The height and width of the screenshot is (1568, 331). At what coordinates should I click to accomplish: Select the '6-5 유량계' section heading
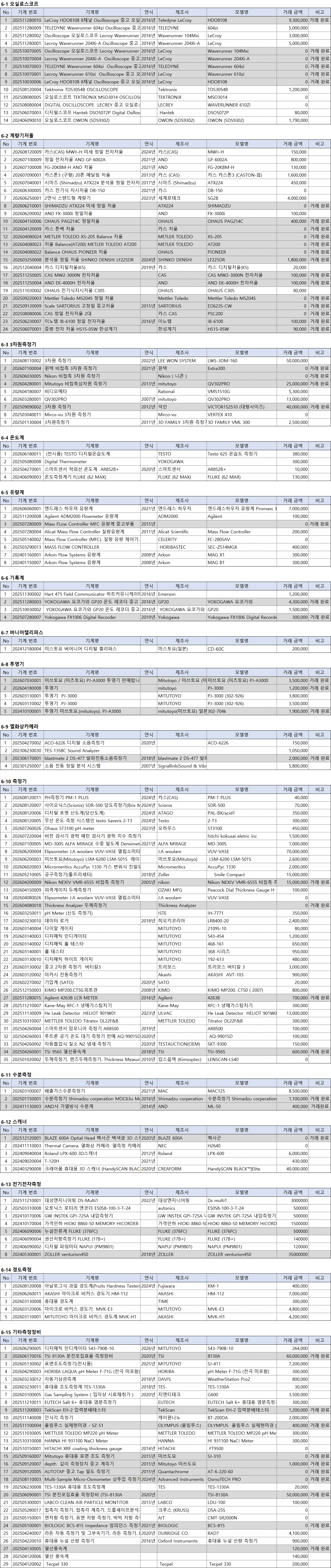click(13, 492)
